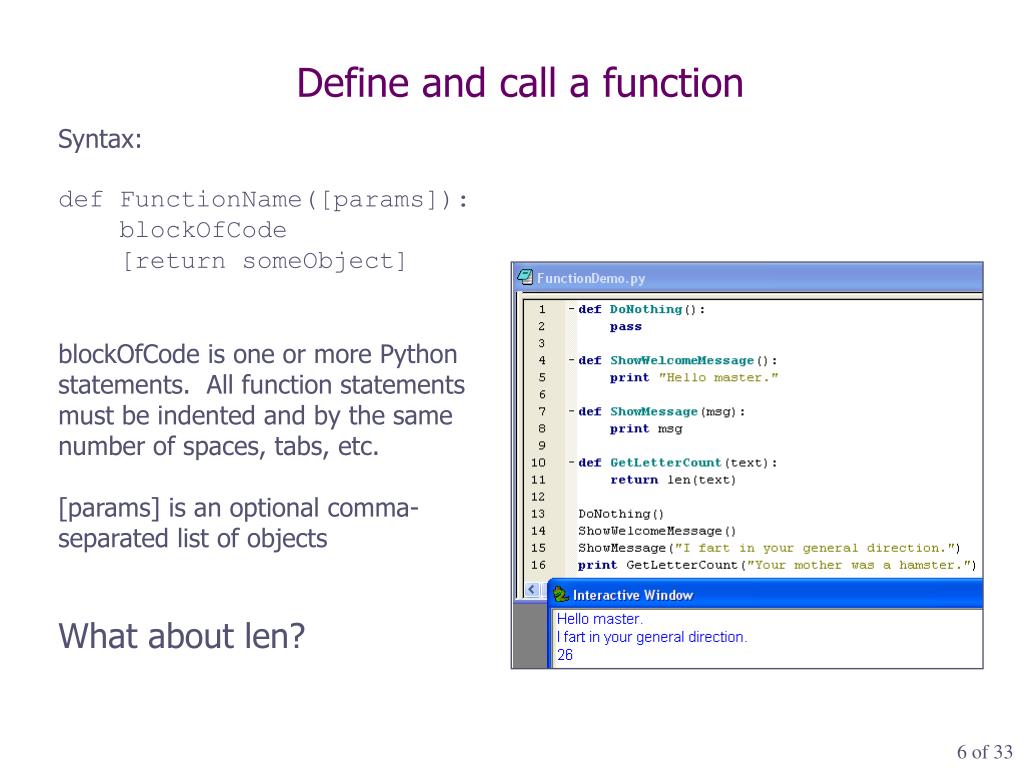Click 'print msg' on line 8
Viewport: 1024px width, 768px height.
pos(646,428)
